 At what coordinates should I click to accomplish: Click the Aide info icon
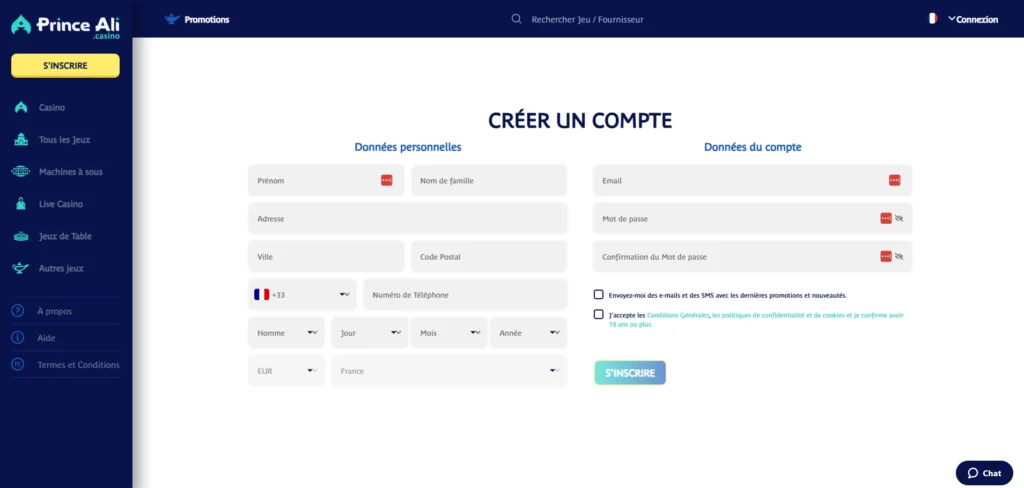(x=18, y=338)
